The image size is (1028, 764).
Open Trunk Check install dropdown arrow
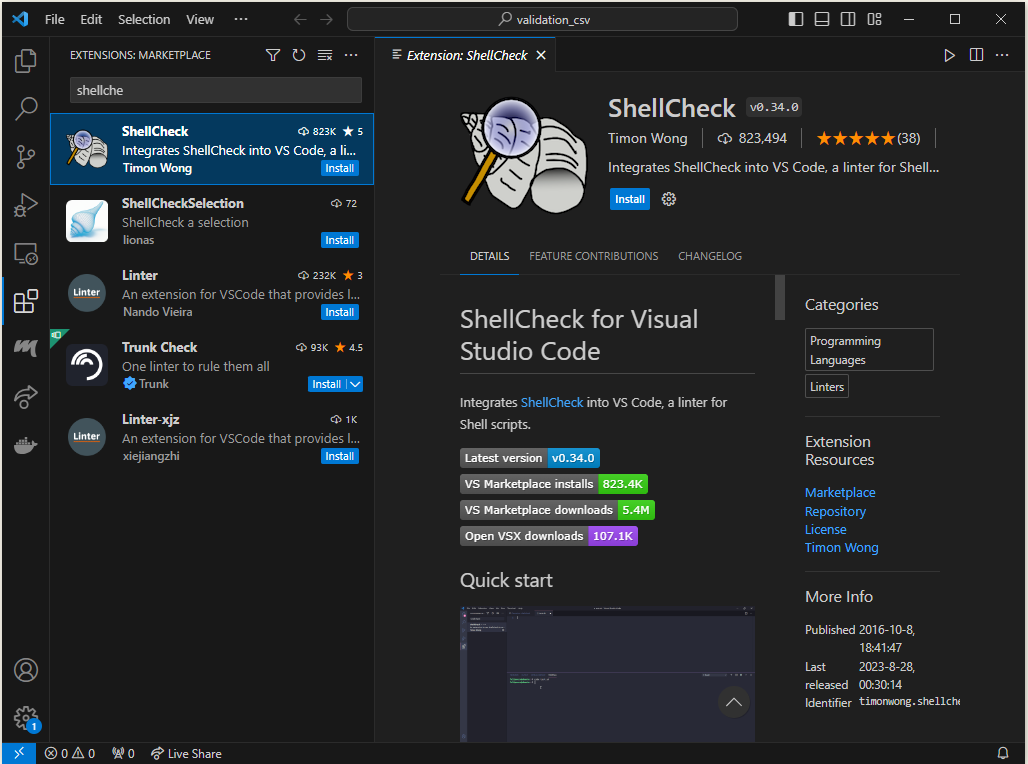pyautogui.click(x=355, y=384)
